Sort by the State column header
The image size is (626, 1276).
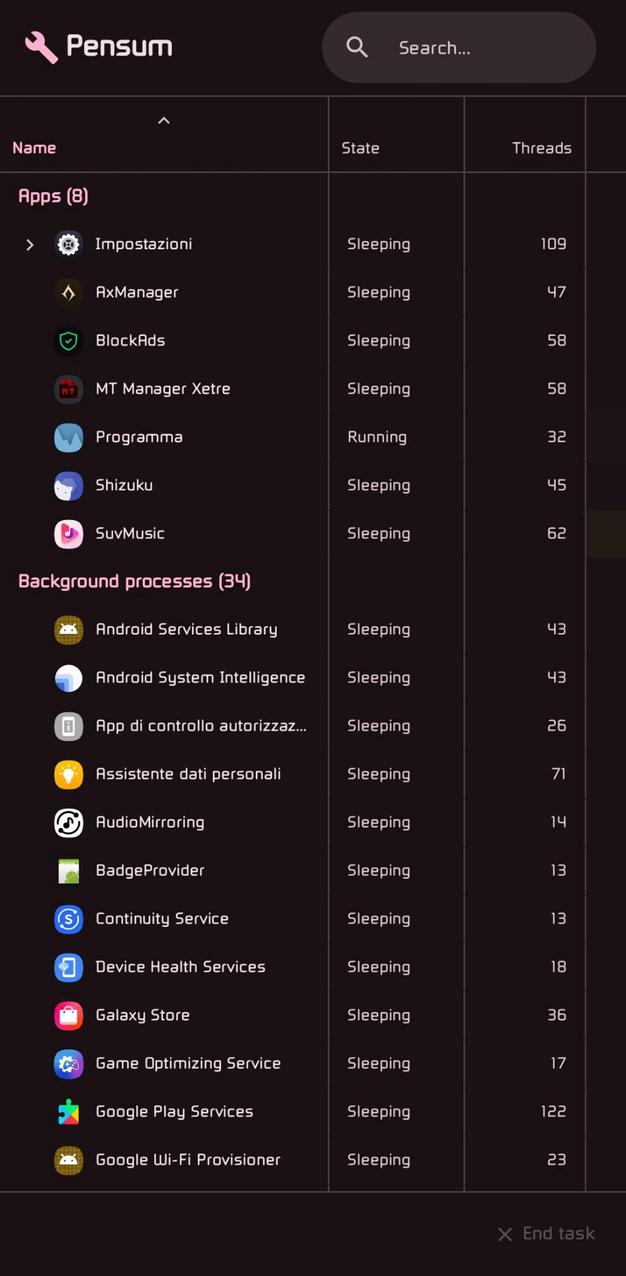(x=360, y=148)
